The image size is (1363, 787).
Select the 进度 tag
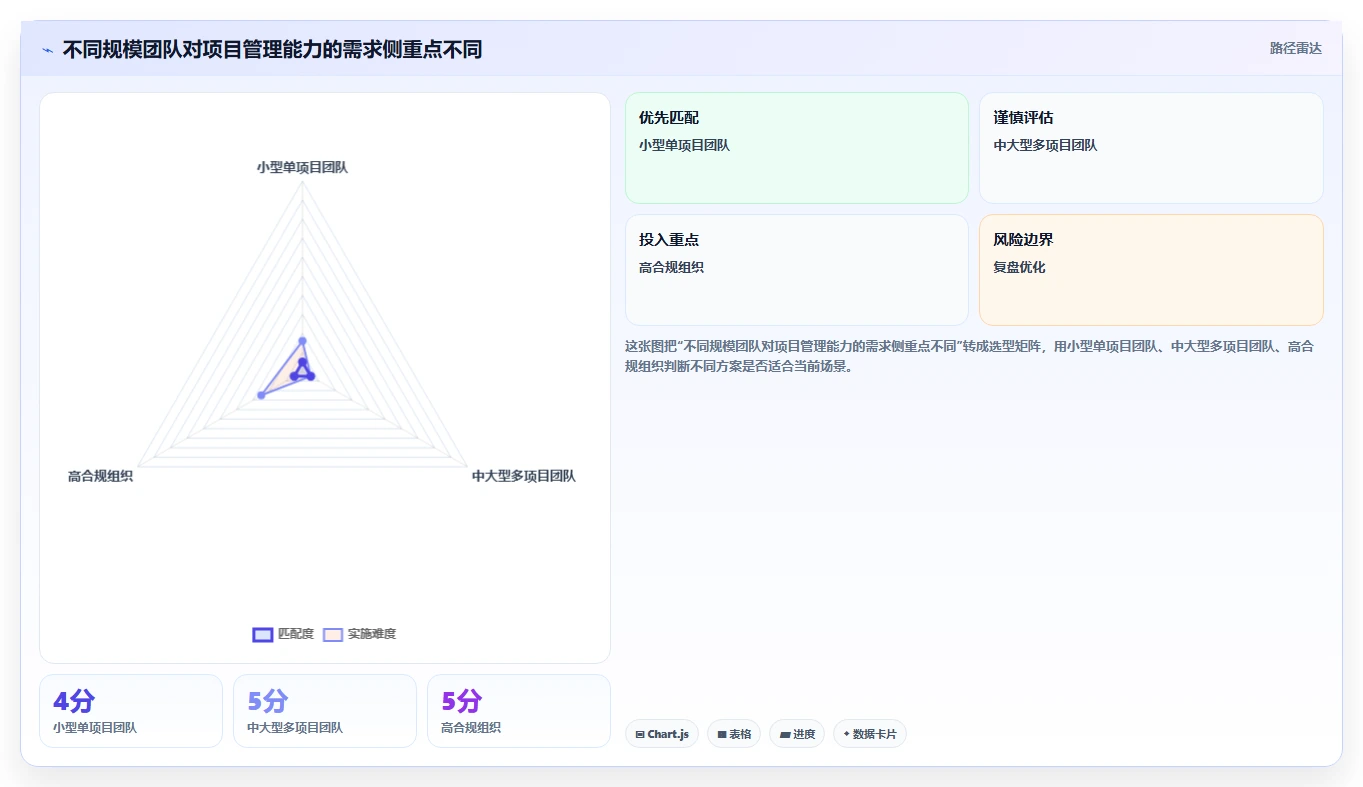point(797,734)
